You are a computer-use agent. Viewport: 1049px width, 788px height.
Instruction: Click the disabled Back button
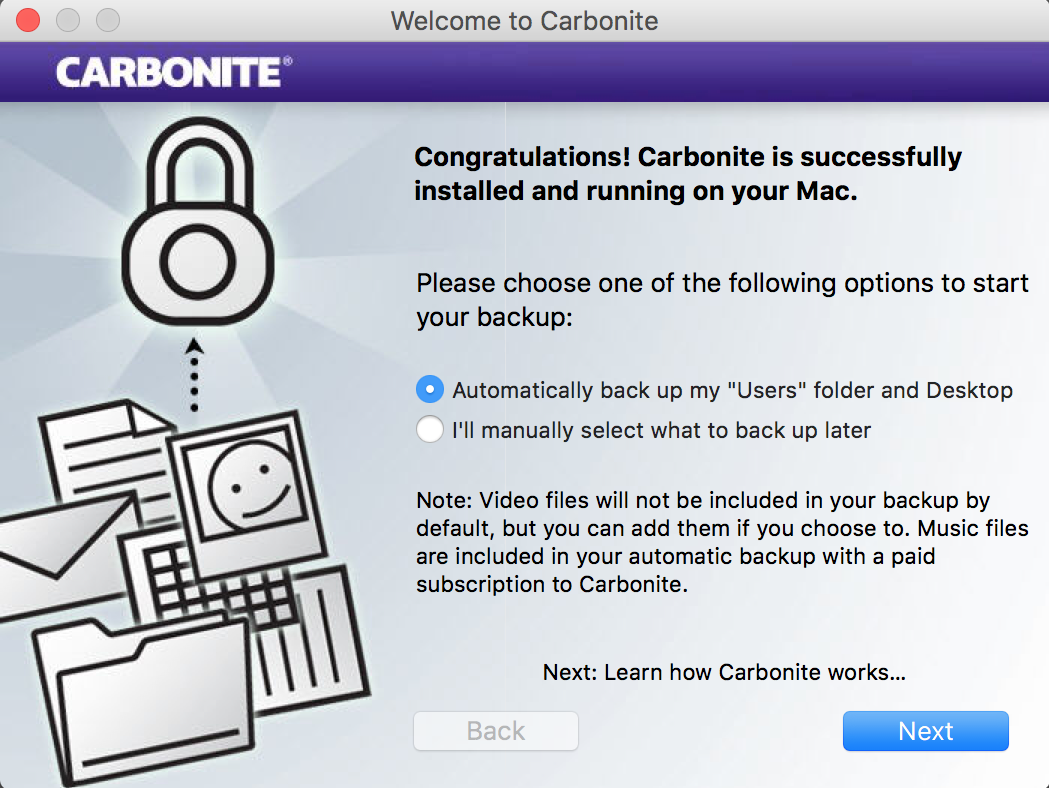(495, 731)
